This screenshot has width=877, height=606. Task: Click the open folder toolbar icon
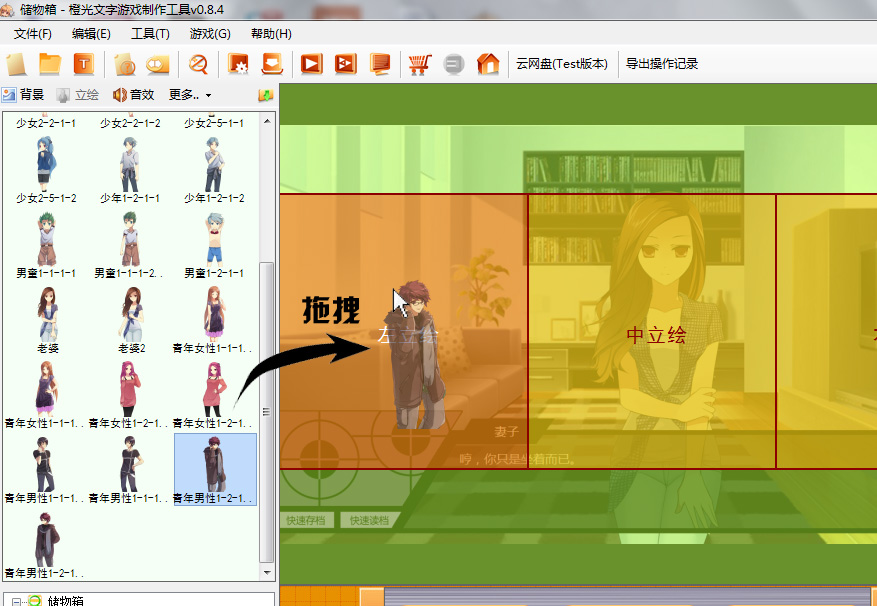(50, 64)
